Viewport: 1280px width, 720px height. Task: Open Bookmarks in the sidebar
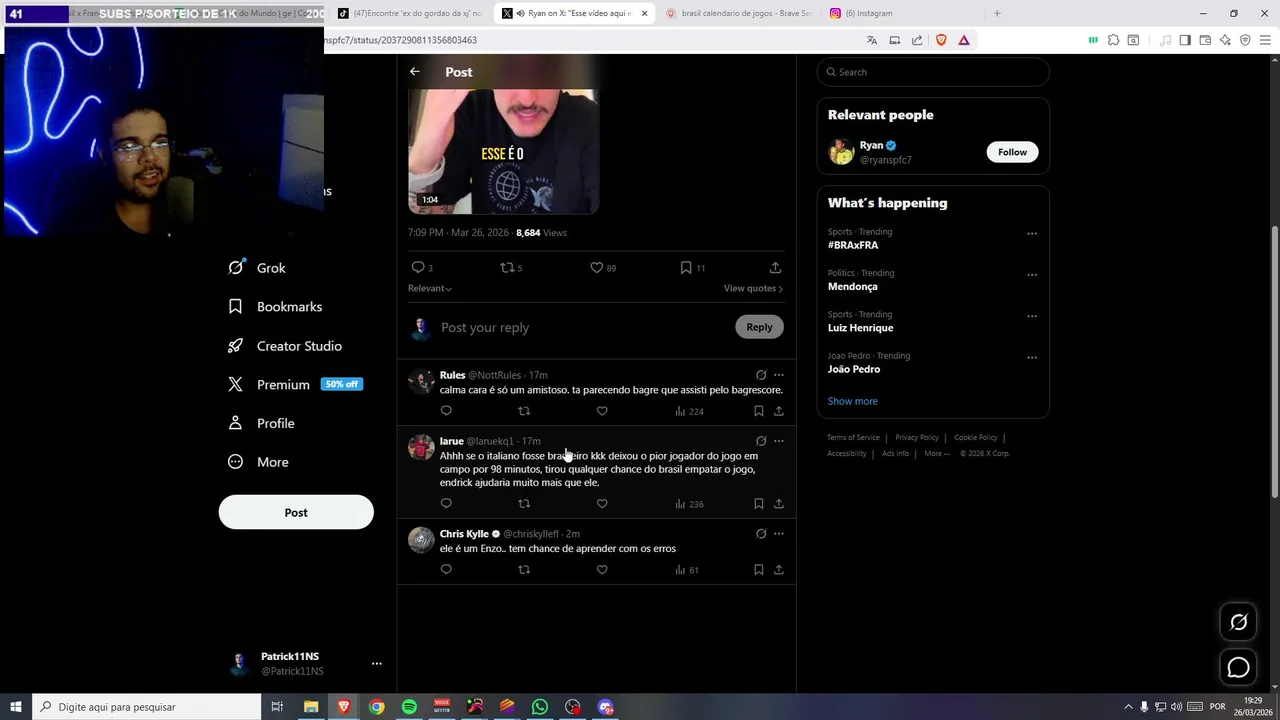point(275,307)
